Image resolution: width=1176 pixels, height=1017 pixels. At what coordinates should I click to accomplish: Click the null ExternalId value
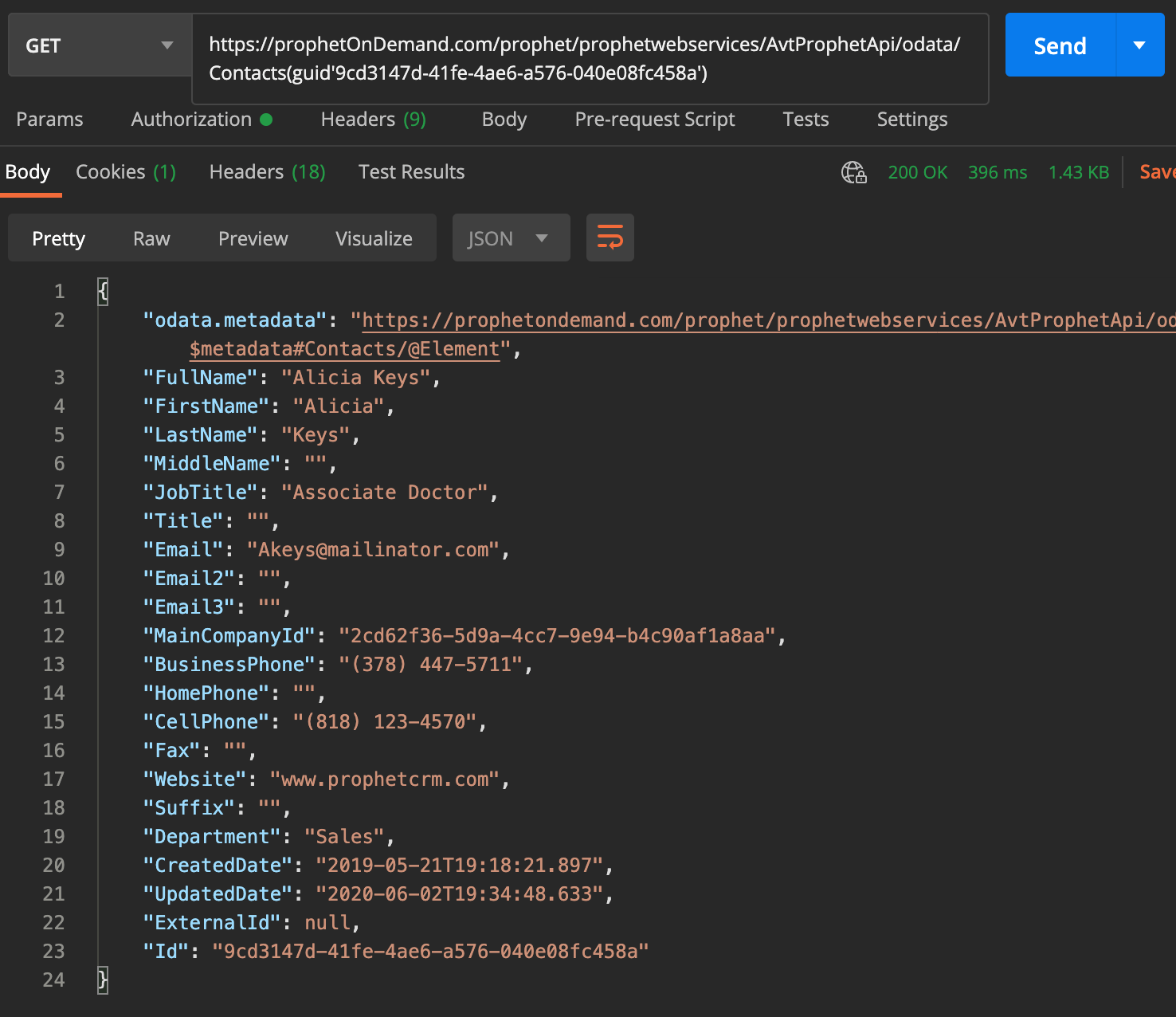tap(327, 923)
